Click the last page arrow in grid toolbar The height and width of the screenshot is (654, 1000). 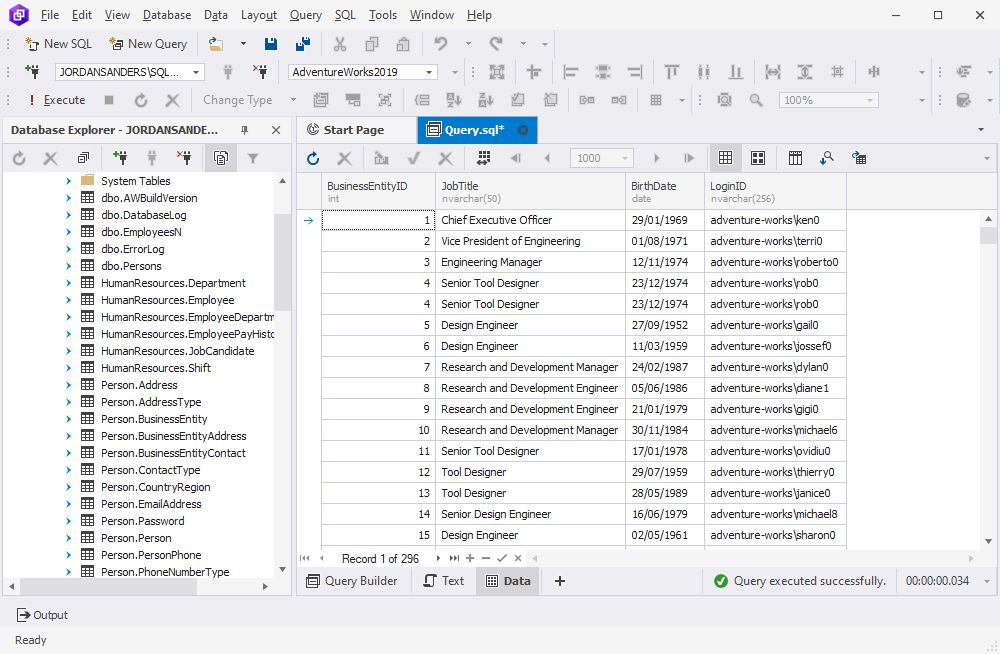(x=689, y=158)
